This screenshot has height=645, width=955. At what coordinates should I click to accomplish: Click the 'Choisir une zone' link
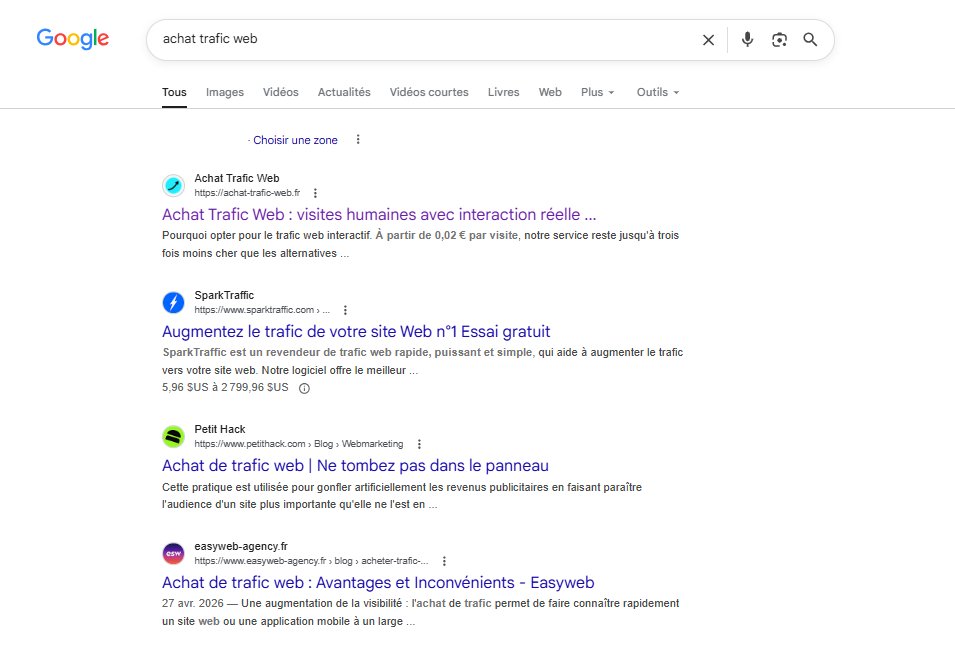pyautogui.click(x=295, y=140)
